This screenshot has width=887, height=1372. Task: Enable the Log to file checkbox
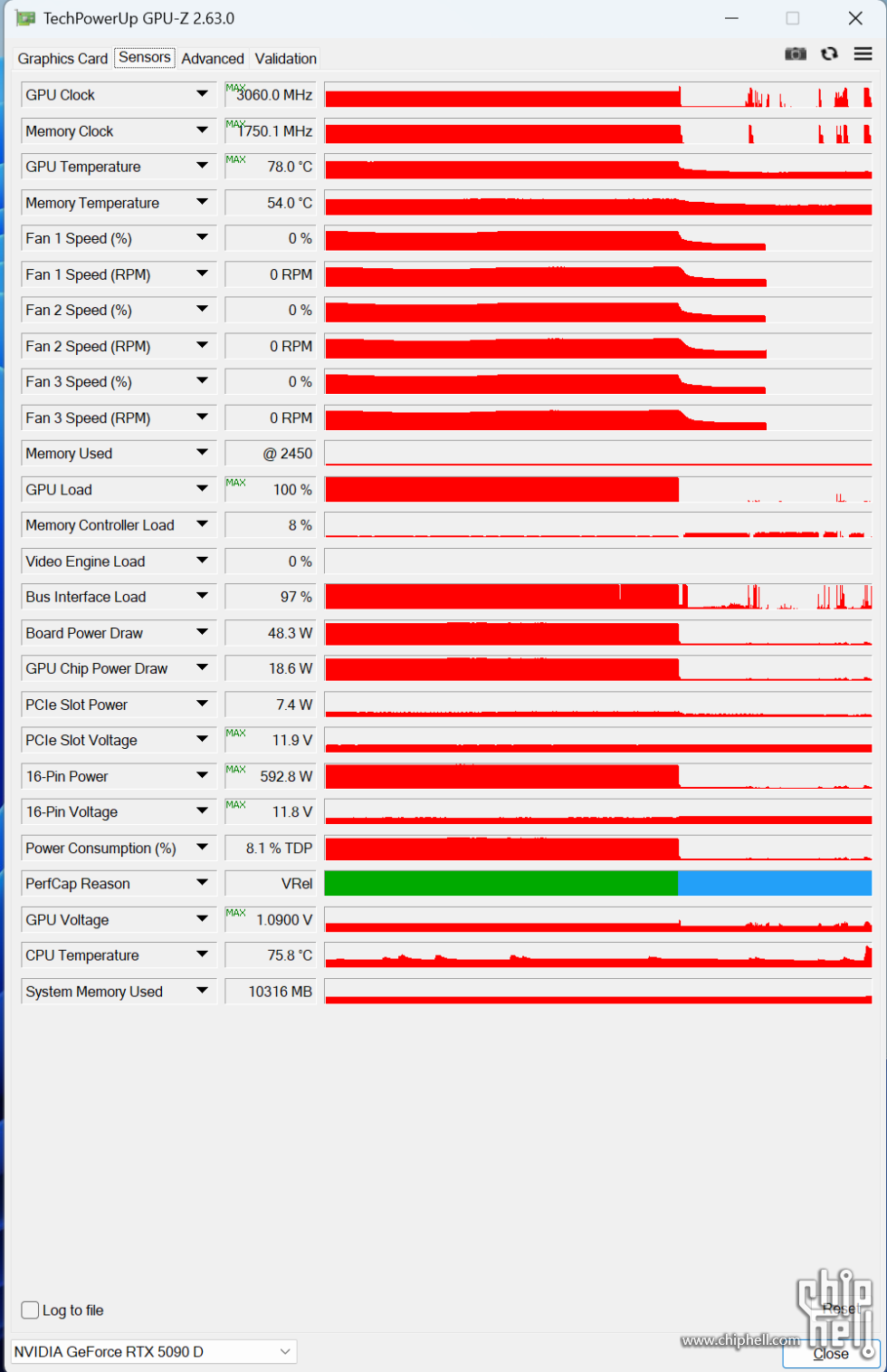pyautogui.click(x=30, y=1310)
